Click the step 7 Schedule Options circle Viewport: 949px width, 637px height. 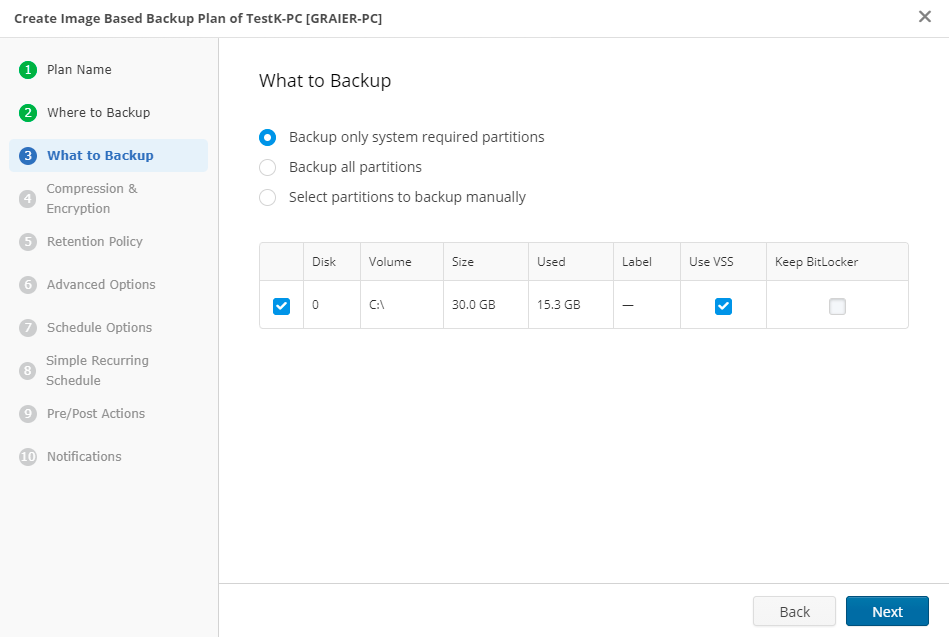27,327
